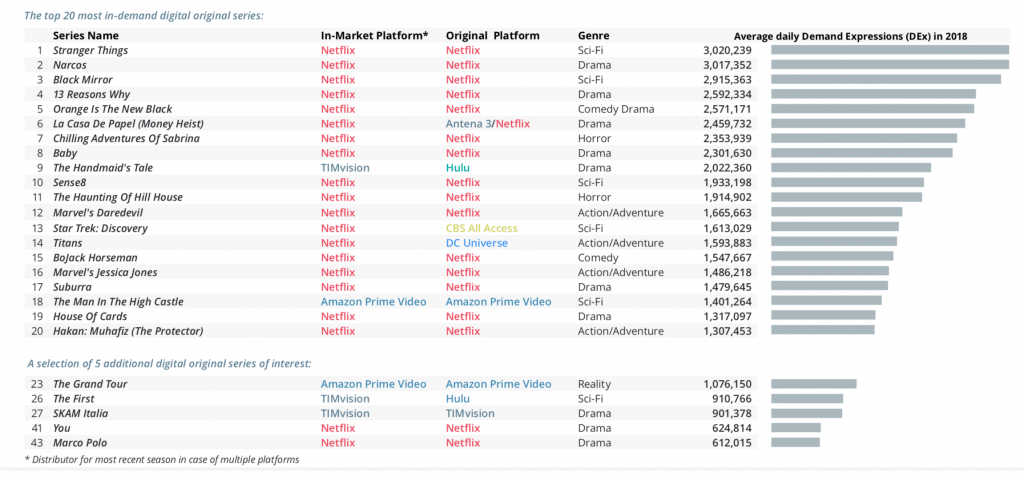Click the CBS All Access platform label
1024x477 pixels.
(481, 228)
